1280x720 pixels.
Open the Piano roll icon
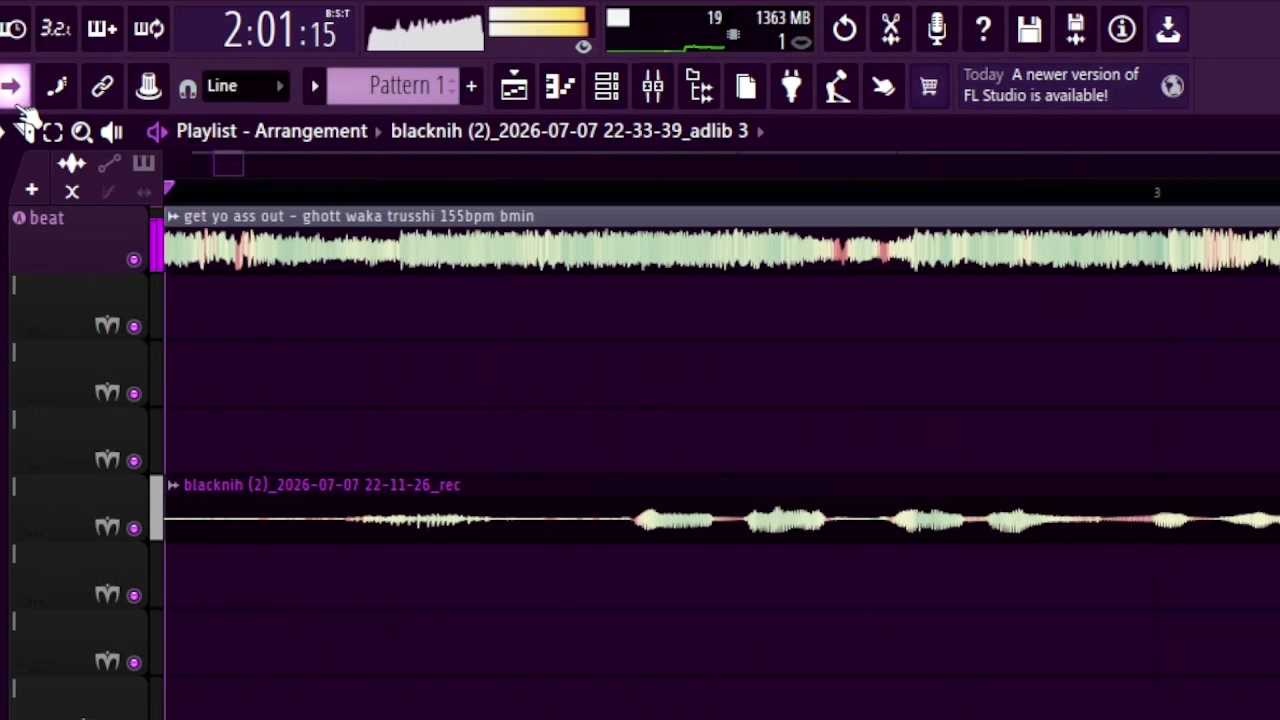click(x=560, y=87)
